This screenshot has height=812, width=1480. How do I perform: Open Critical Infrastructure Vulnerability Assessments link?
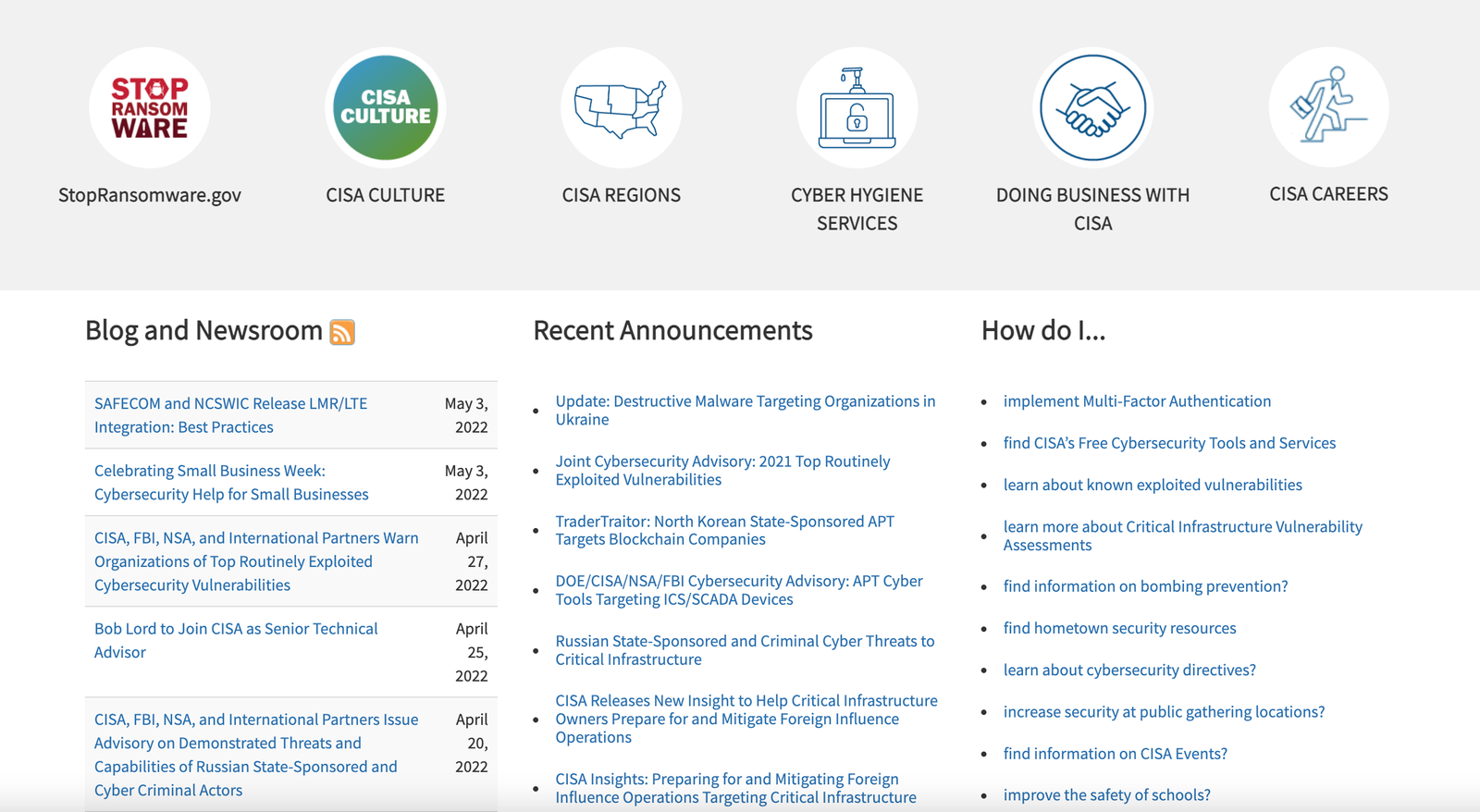(1183, 535)
